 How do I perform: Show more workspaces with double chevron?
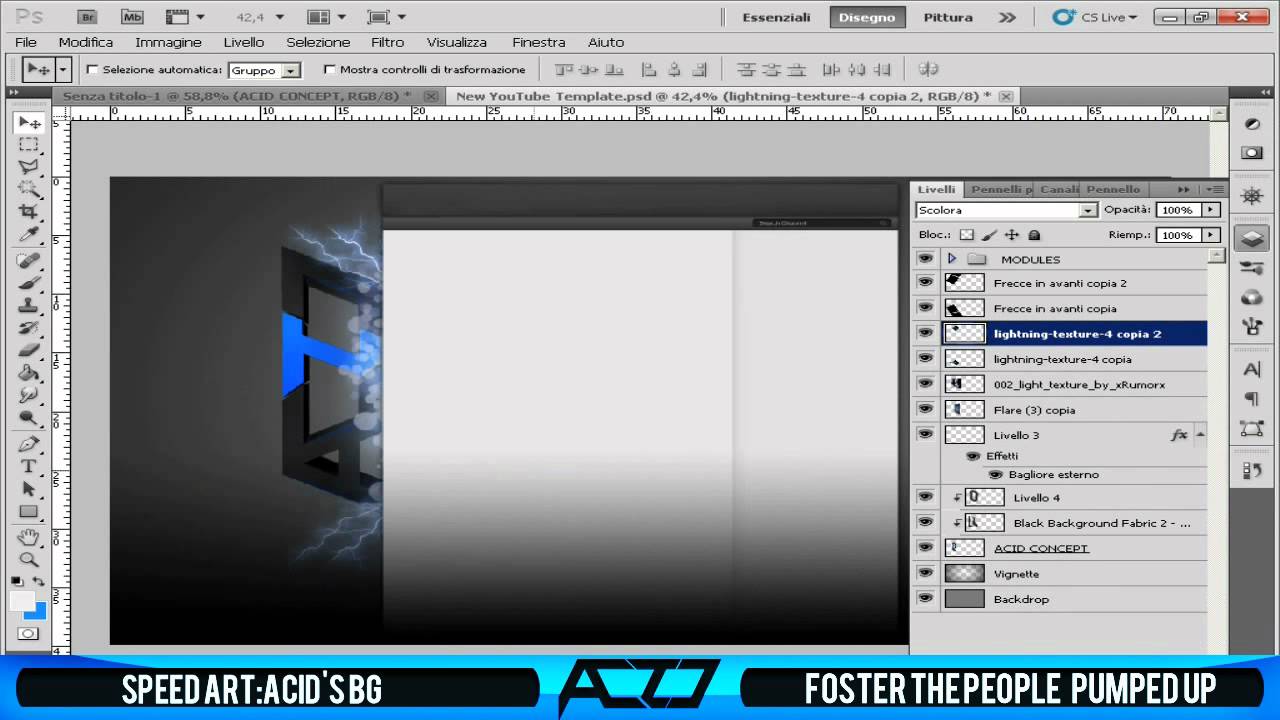(x=1007, y=17)
